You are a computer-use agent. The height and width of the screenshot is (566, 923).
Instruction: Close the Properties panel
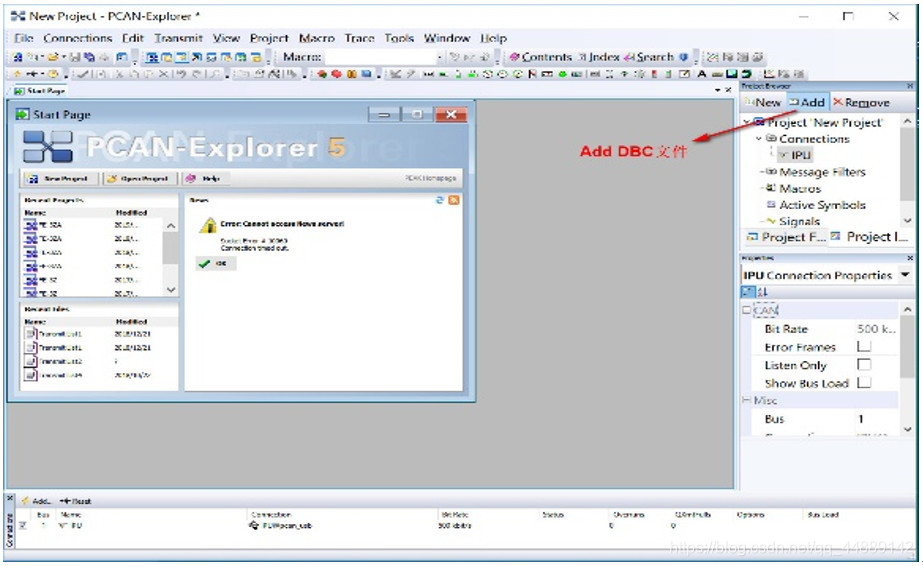[910, 258]
